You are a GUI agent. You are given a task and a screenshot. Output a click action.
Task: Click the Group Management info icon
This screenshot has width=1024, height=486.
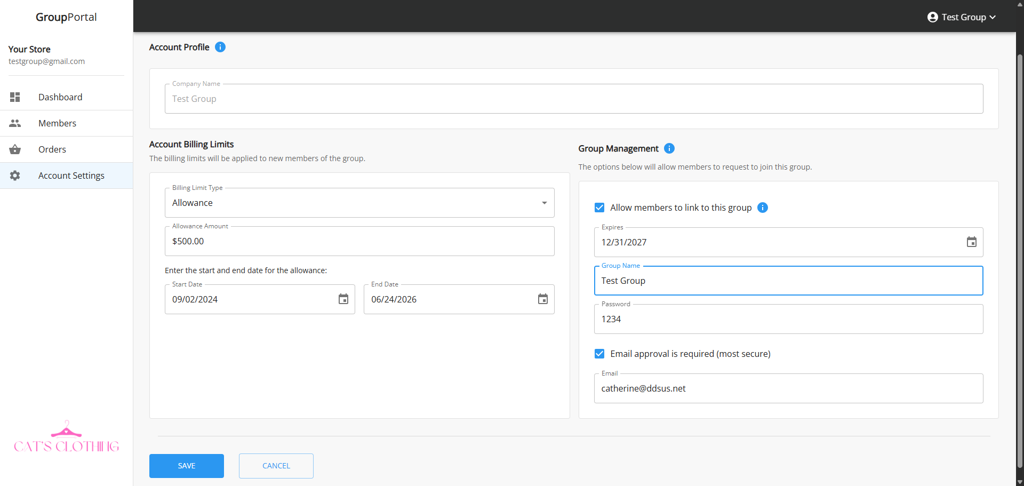click(x=669, y=148)
